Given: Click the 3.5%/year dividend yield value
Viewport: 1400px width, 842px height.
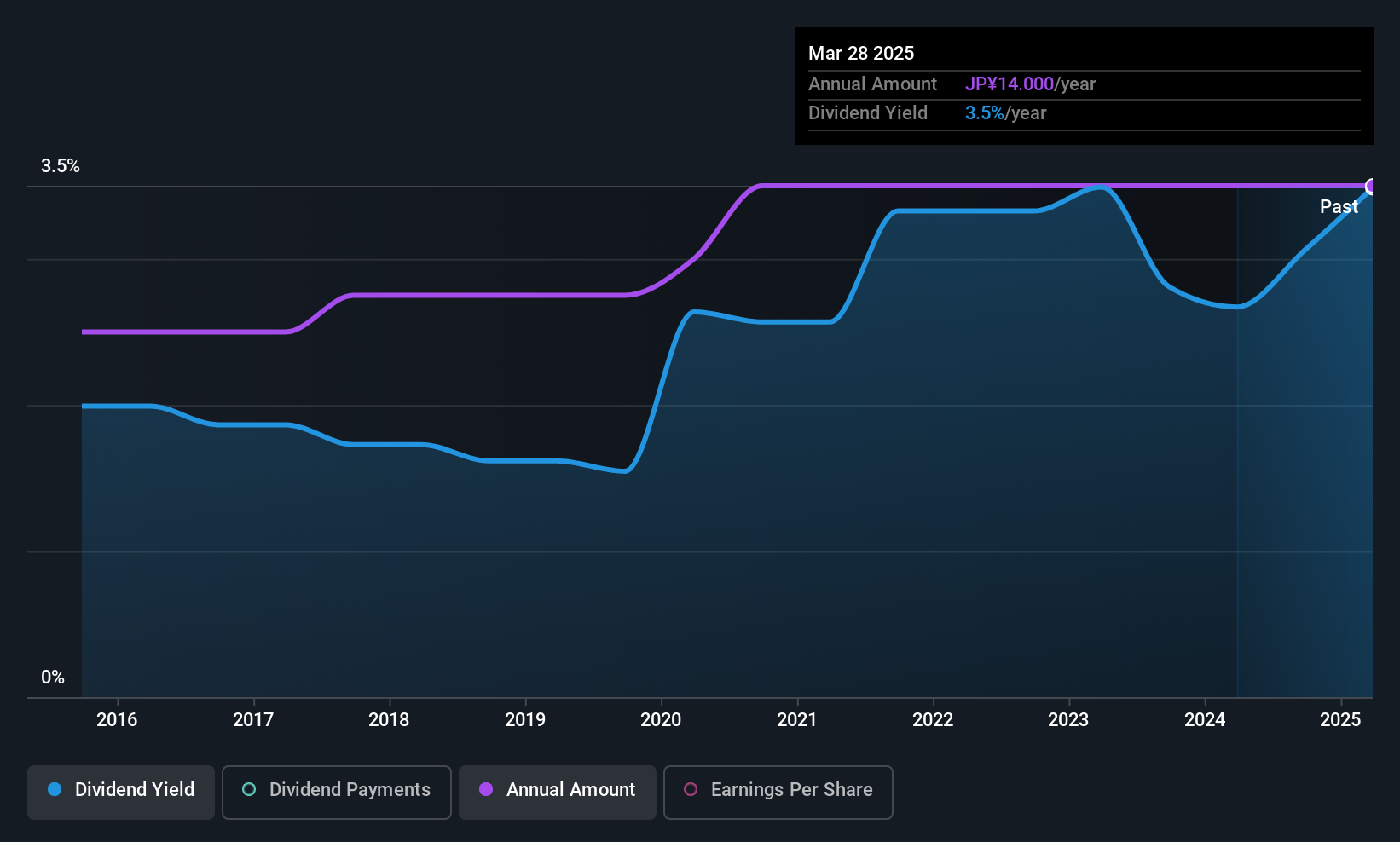Looking at the screenshot, I should [1005, 113].
